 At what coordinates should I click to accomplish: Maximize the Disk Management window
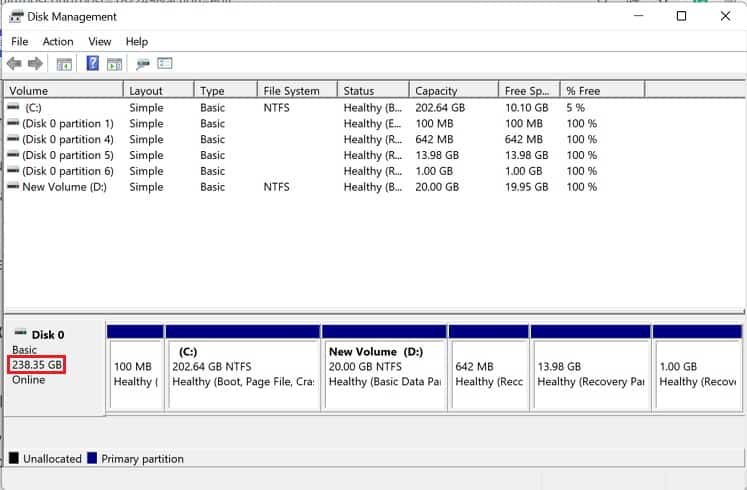click(x=681, y=16)
